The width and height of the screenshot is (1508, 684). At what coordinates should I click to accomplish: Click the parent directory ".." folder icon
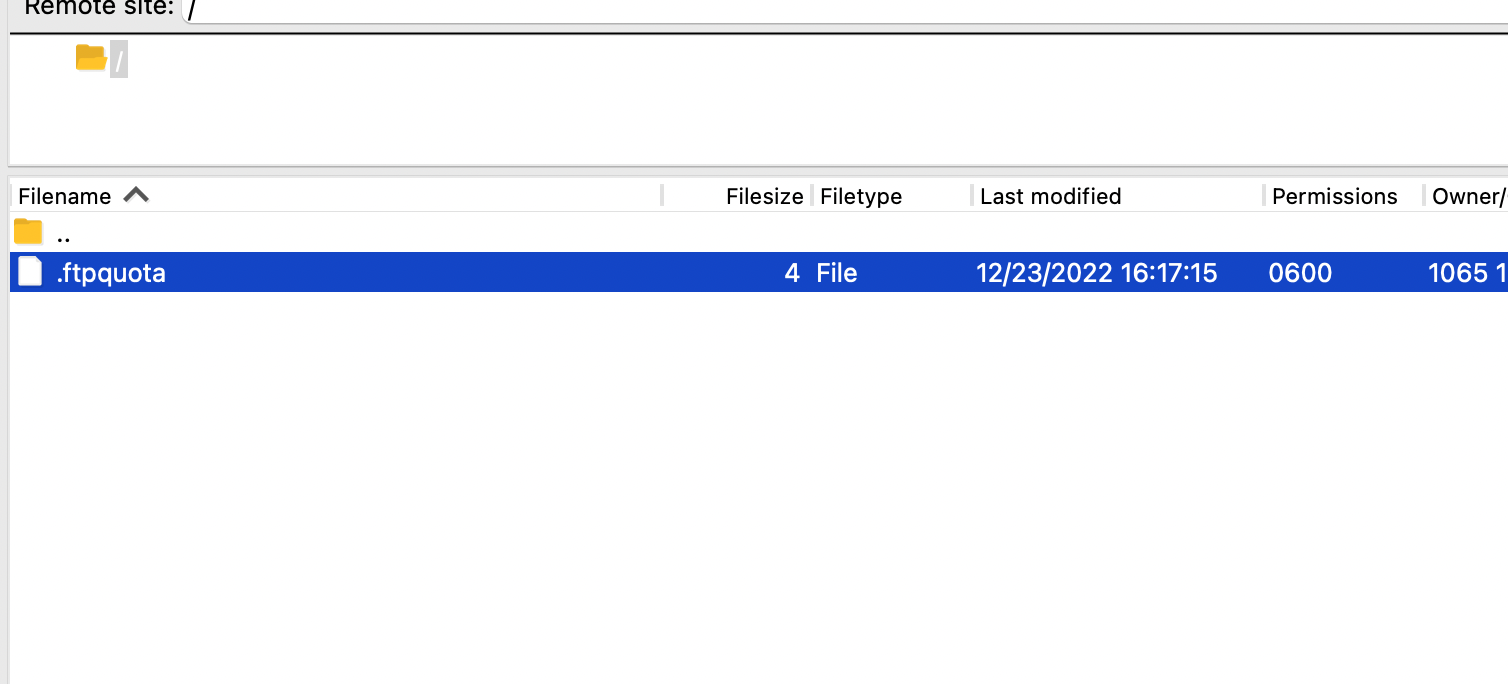[28, 232]
